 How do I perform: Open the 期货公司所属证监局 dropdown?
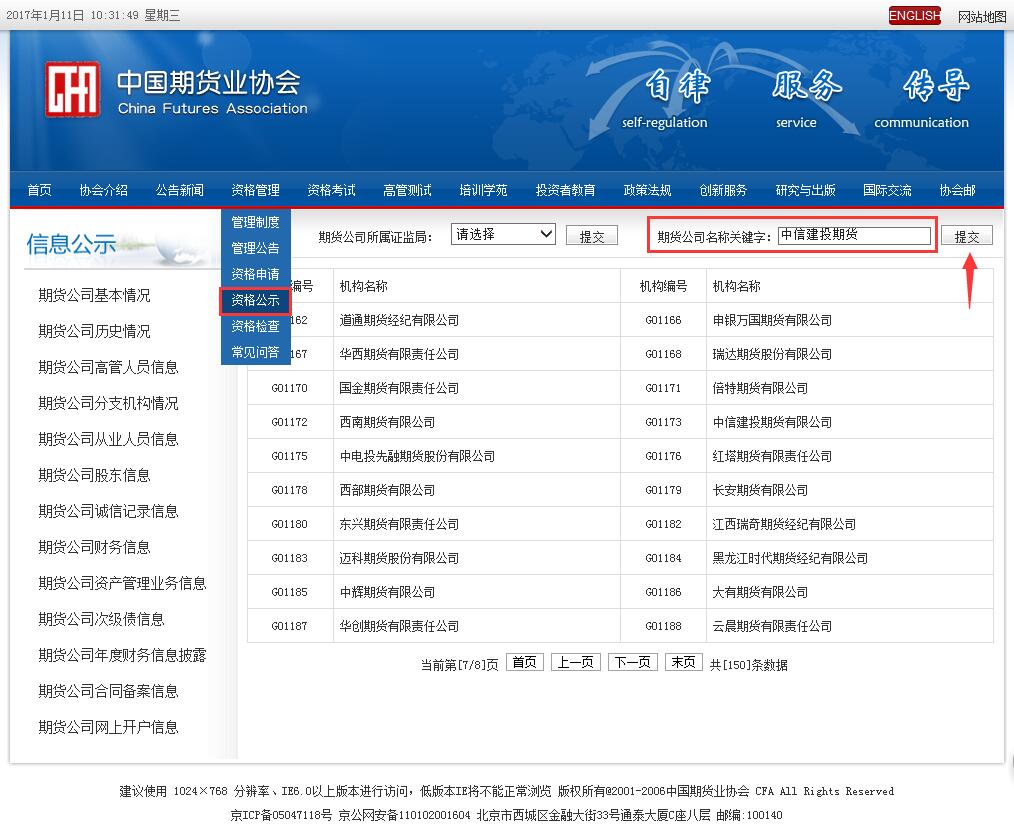pos(503,234)
